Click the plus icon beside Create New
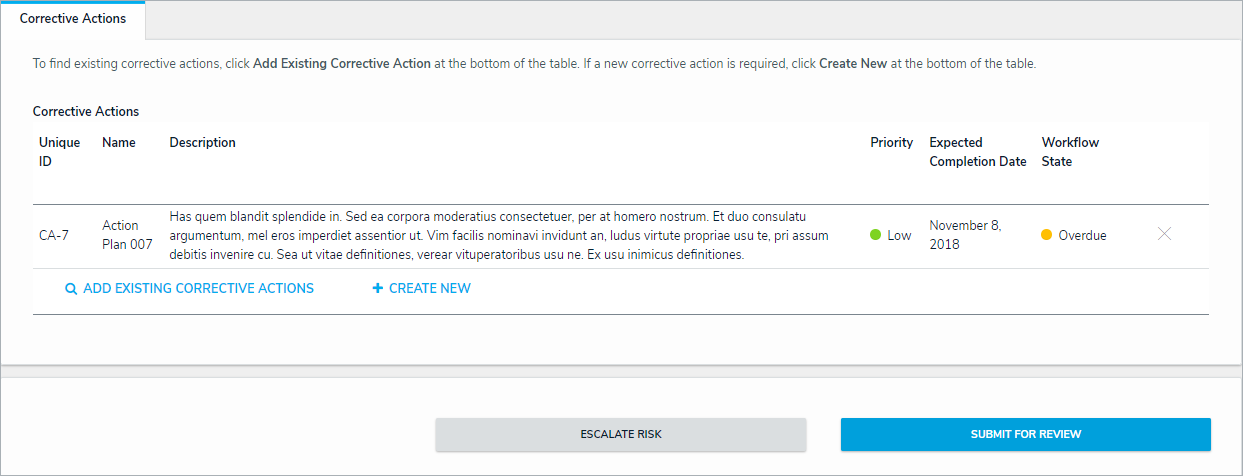1243x476 pixels. (x=378, y=289)
